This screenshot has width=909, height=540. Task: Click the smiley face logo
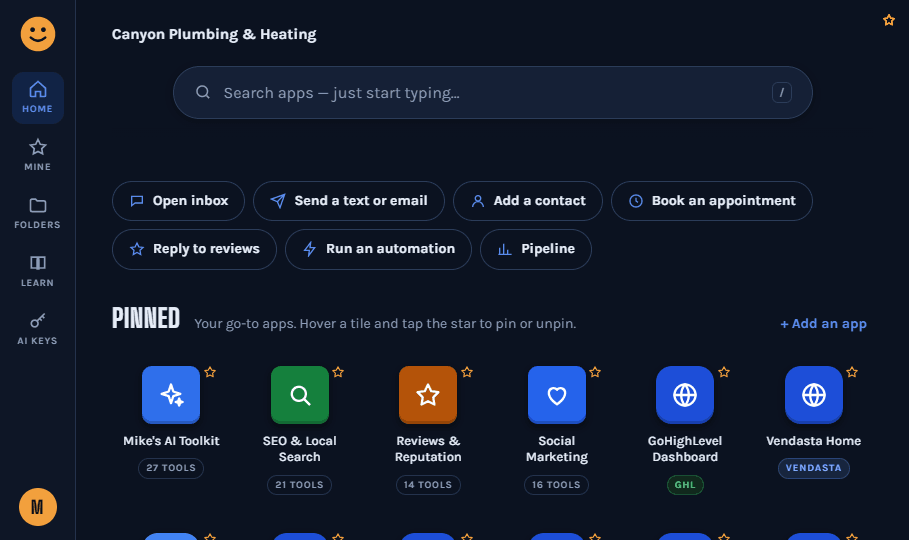pyautogui.click(x=38, y=34)
